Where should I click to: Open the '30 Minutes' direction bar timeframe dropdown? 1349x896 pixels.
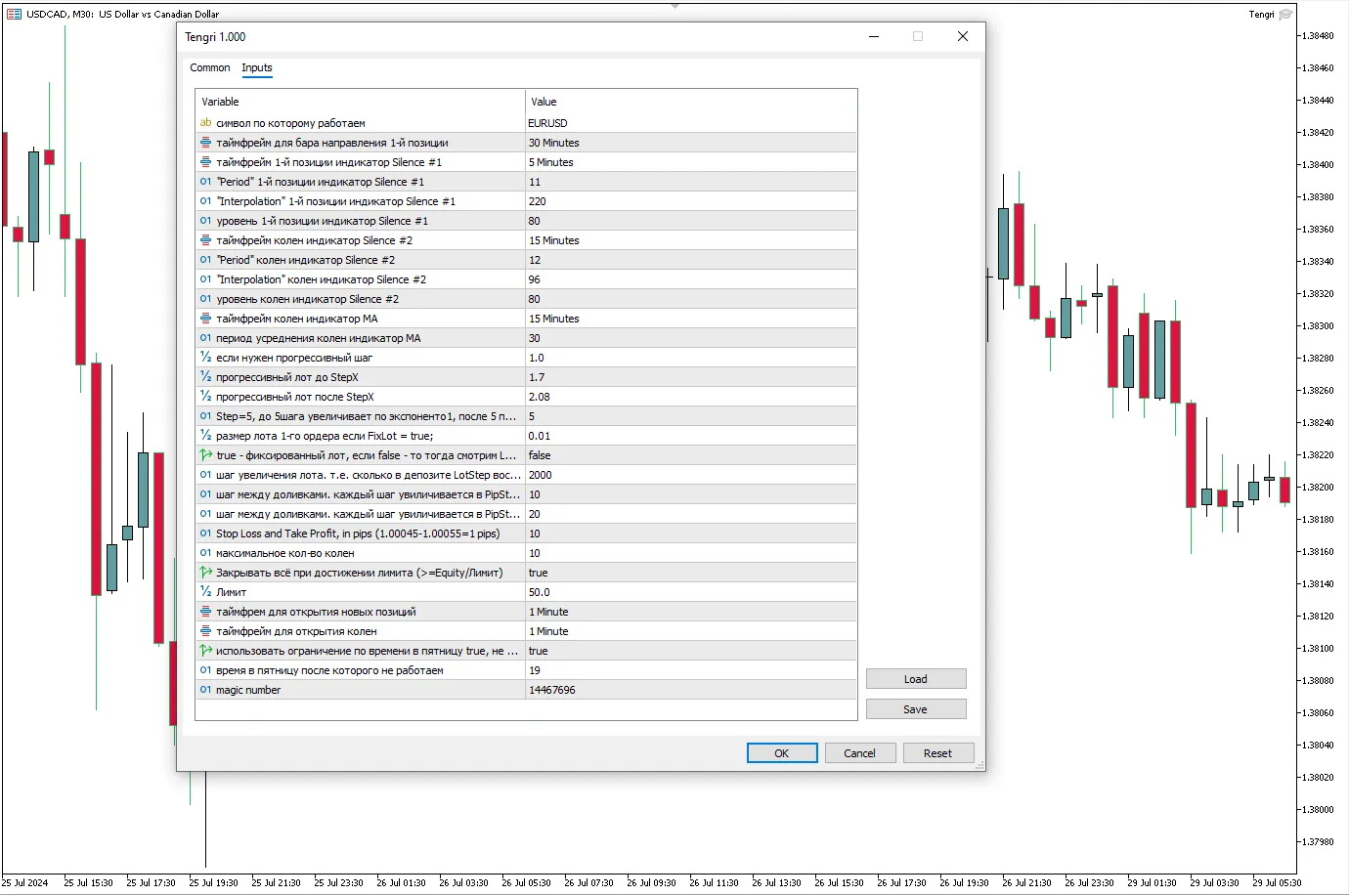[x=691, y=143]
